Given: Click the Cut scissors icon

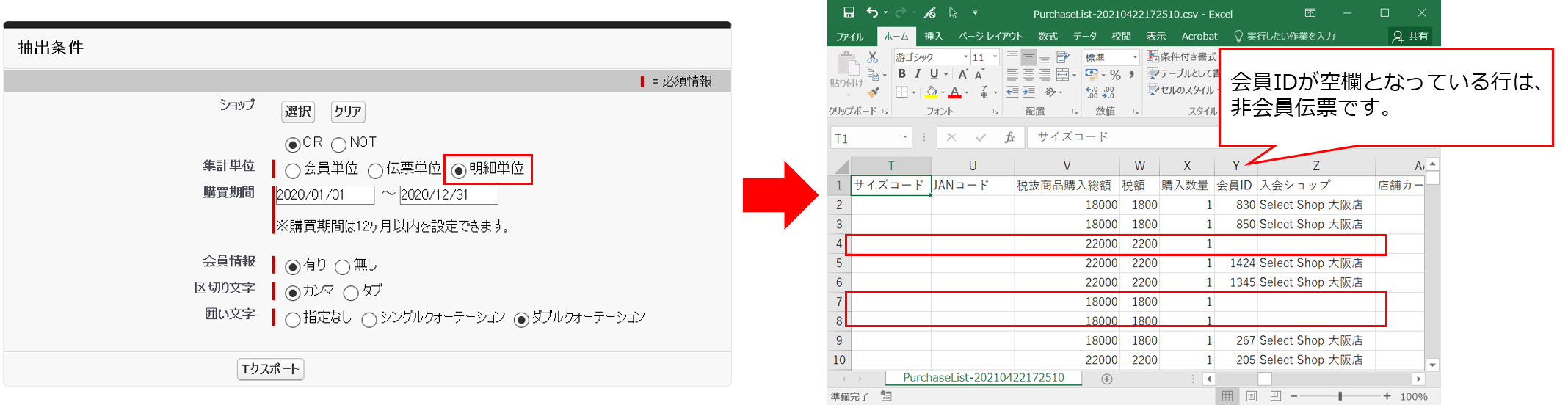Looking at the screenshot, I should tap(872, 57).
